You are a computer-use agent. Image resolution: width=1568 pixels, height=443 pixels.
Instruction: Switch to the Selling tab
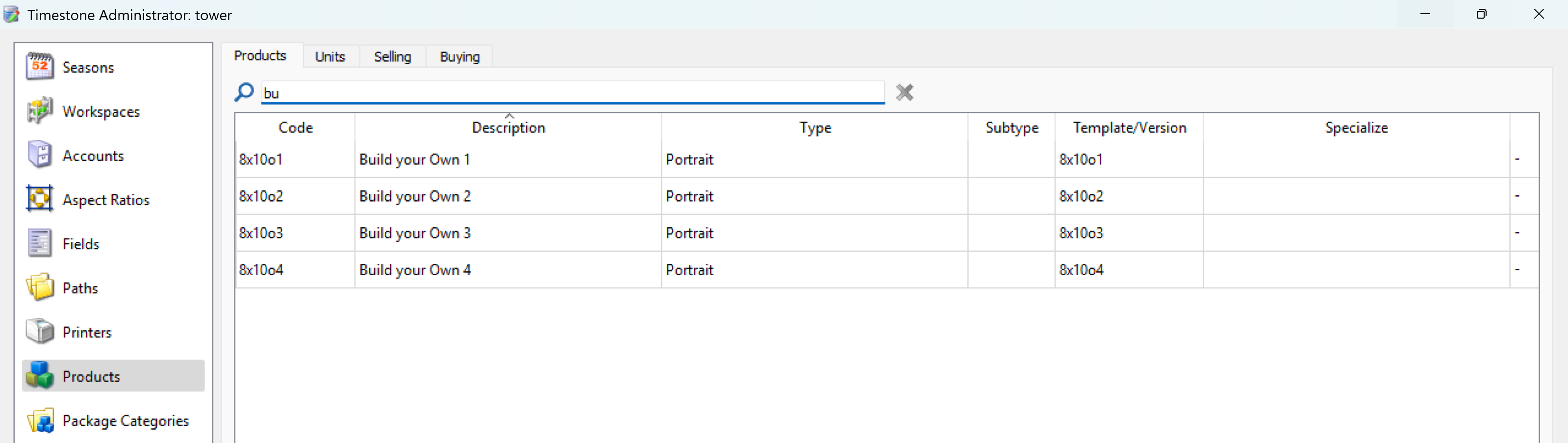click(x=393, y=56)
